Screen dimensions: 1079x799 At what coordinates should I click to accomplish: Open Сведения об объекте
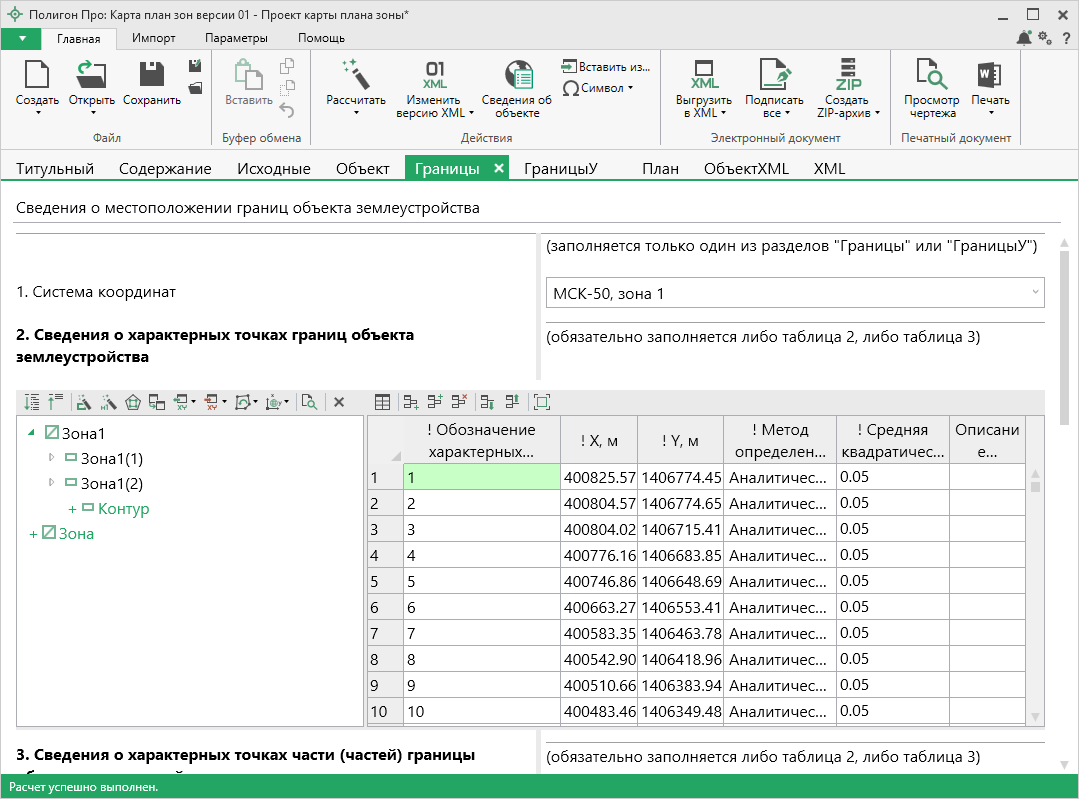pos(516,75)
